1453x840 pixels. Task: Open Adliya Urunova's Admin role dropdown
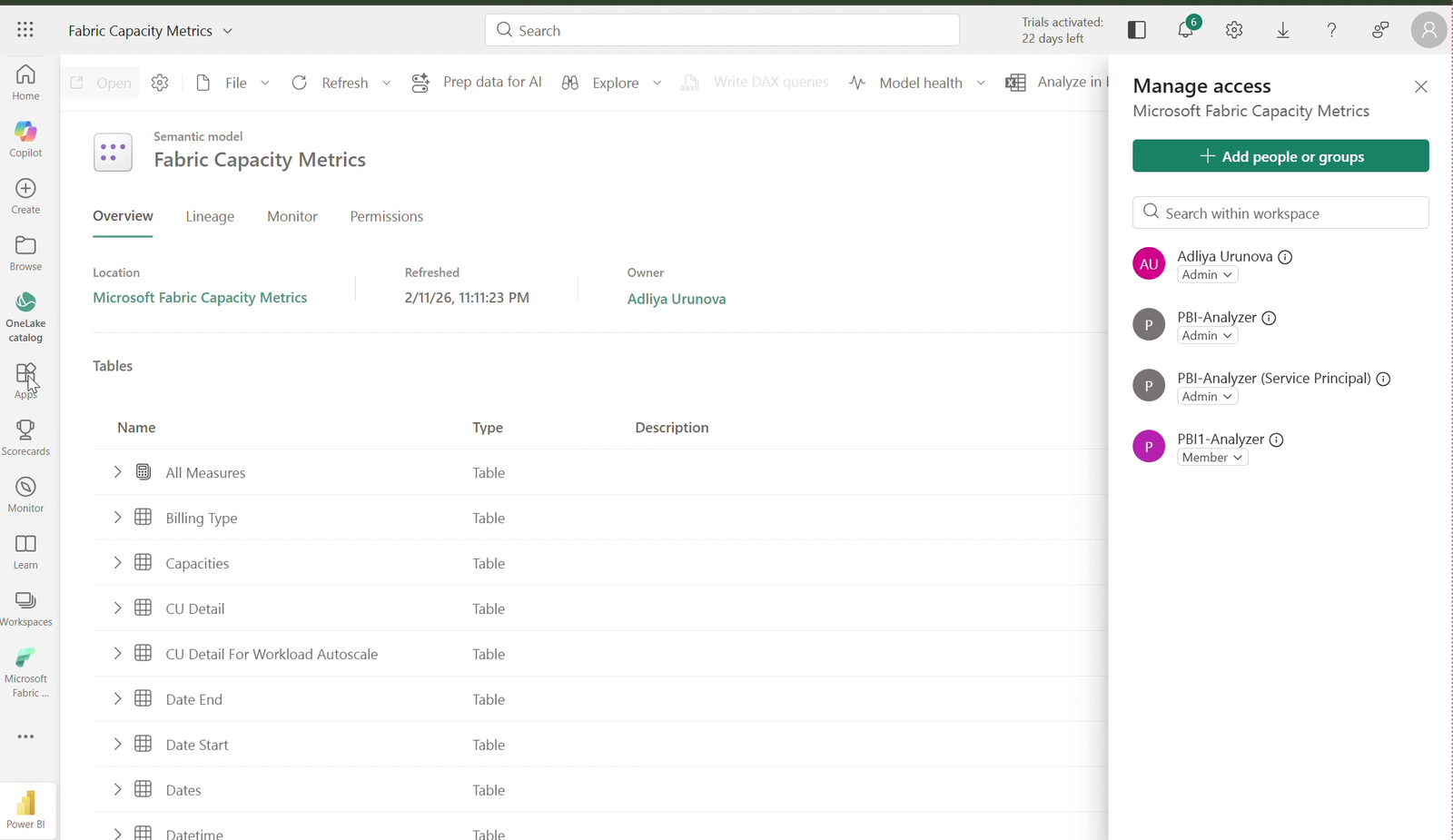point(1208,274)
